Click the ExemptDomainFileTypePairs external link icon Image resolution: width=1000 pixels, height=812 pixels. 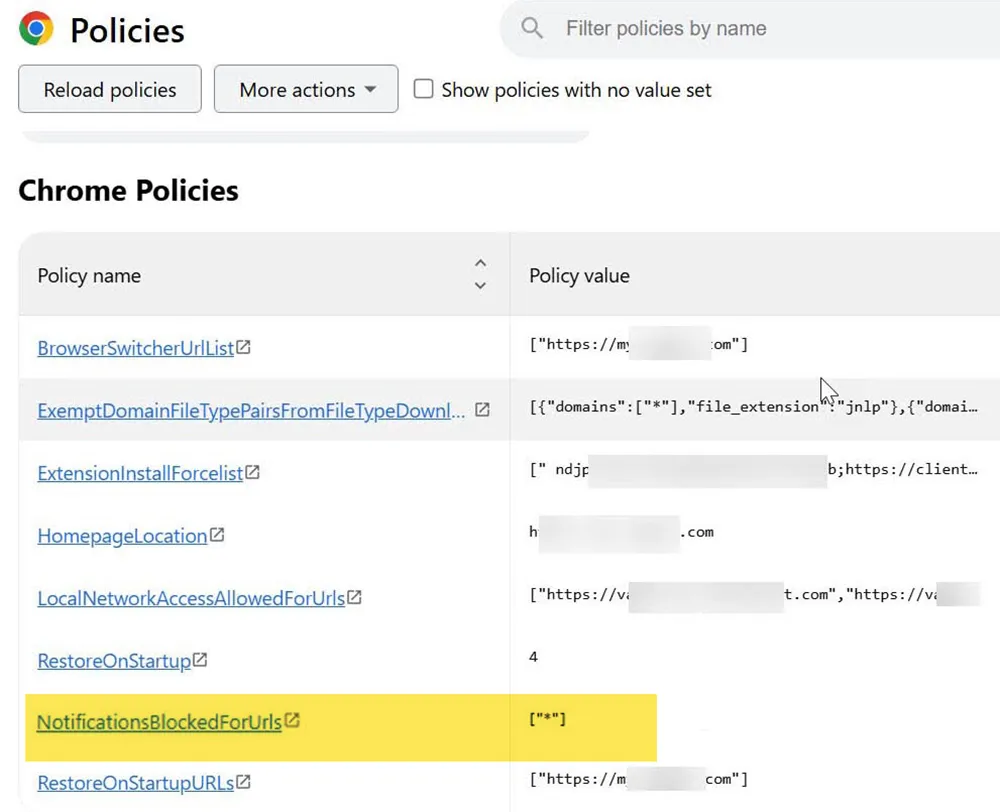pyautogui.click(x=481, y=409)
